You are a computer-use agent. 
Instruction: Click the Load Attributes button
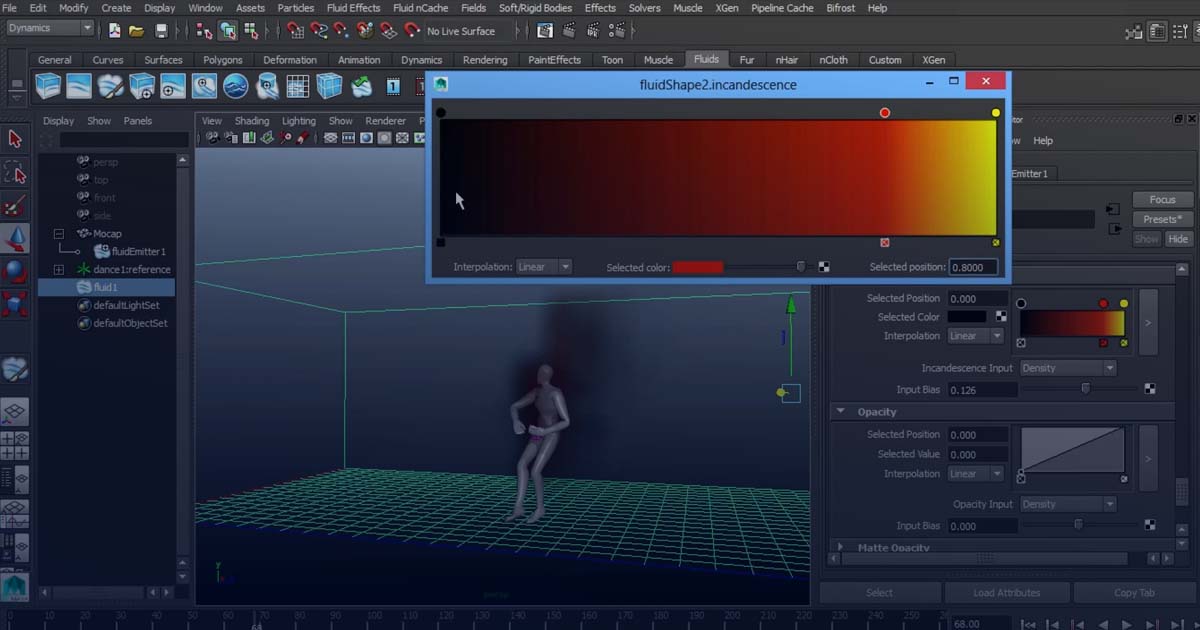tap(1007, 592)
